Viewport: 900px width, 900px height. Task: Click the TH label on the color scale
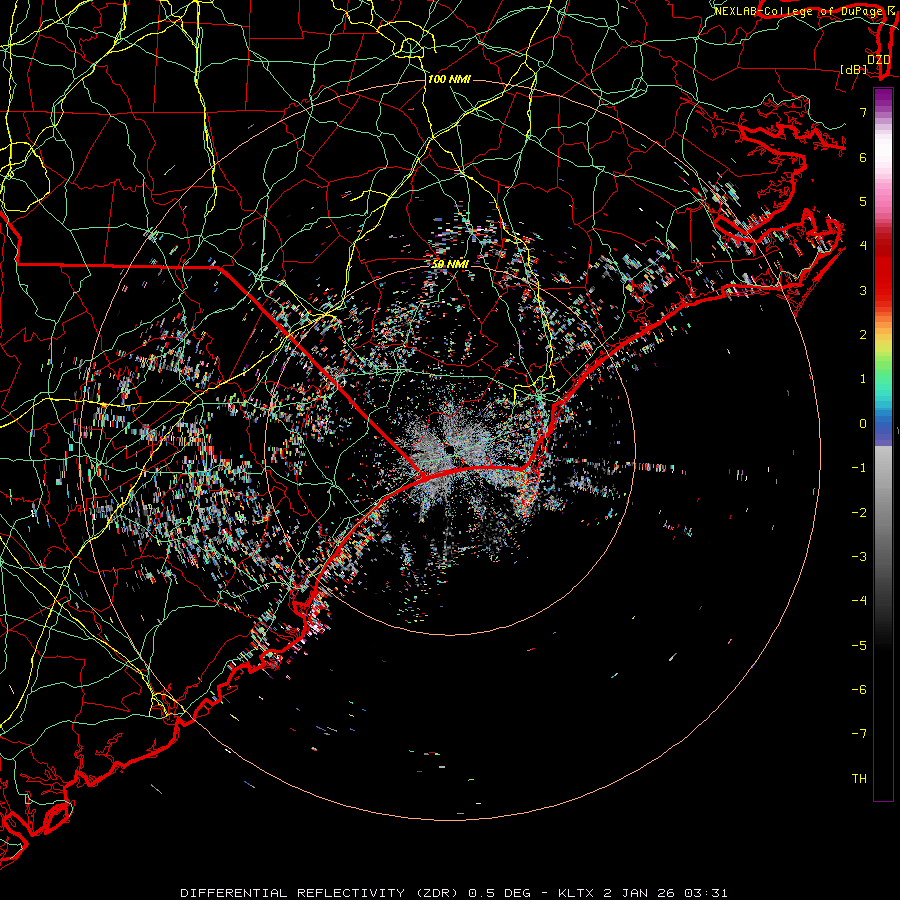click(859, 778)
